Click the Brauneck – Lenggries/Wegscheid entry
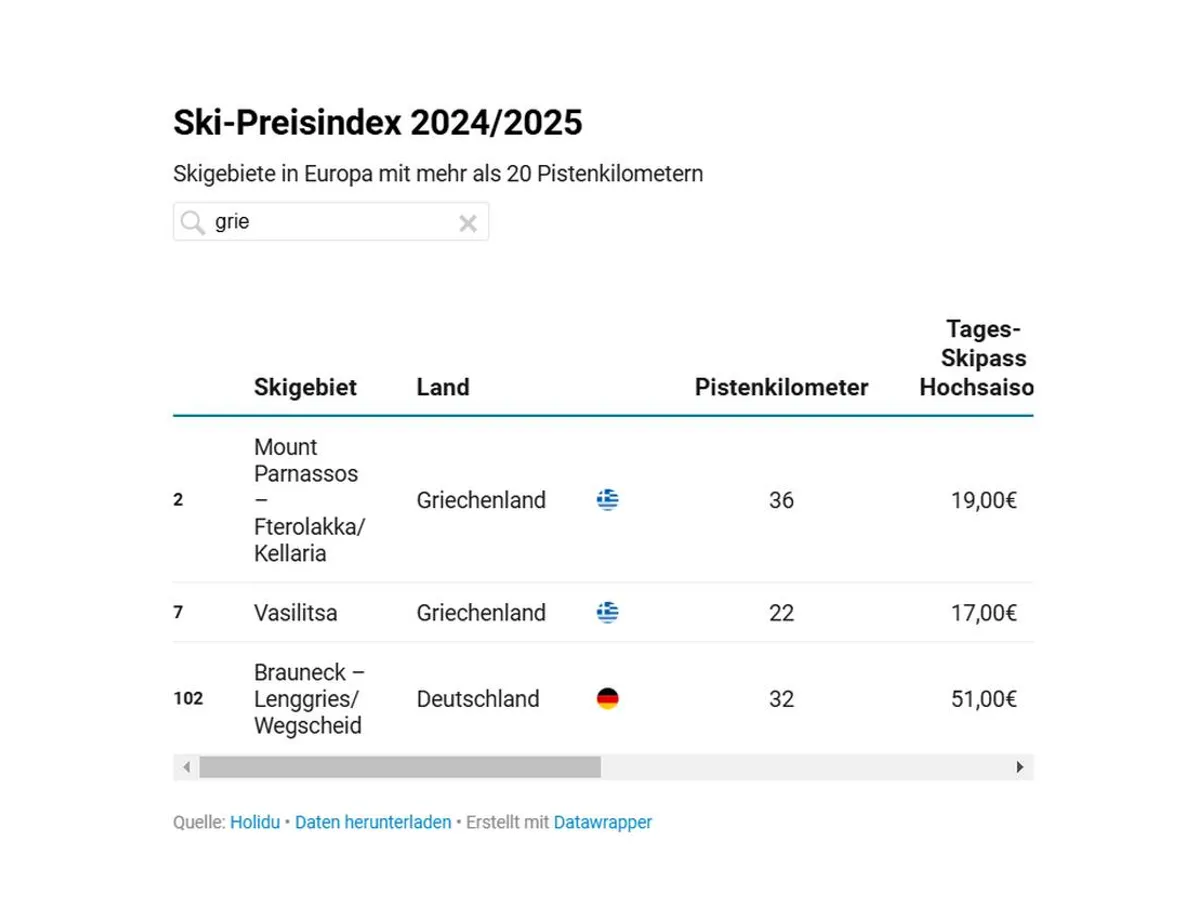 pos(308,699)
